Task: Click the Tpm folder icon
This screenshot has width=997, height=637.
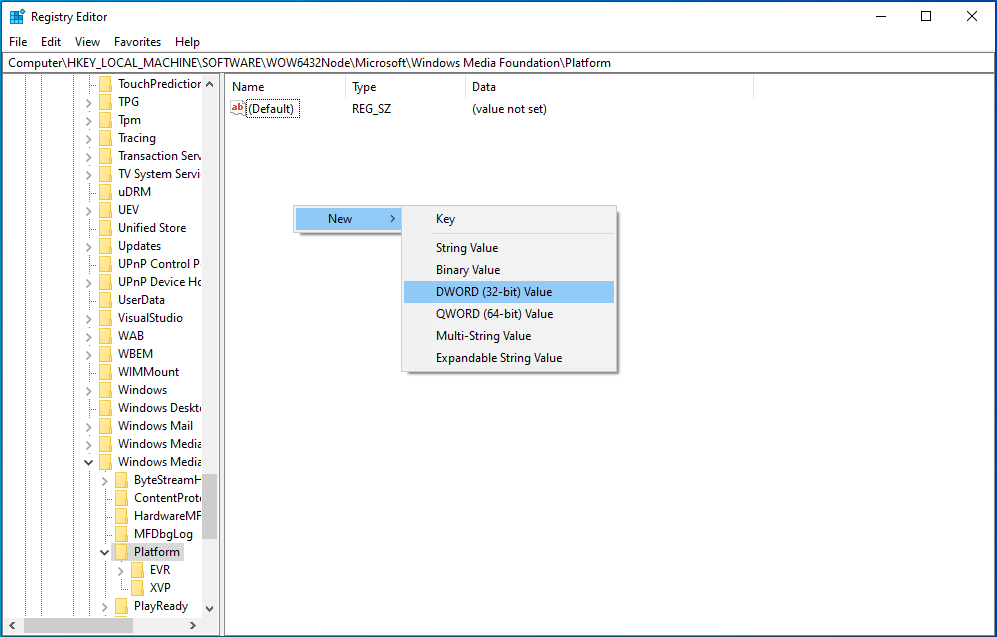Action: (x=106, y=120)
